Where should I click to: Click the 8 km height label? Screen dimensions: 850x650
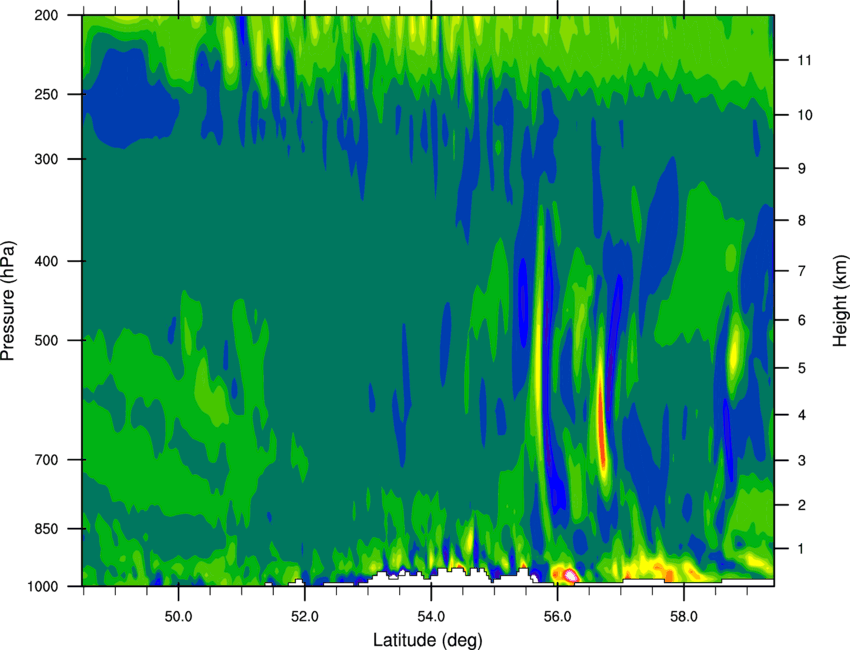[801, 220]
